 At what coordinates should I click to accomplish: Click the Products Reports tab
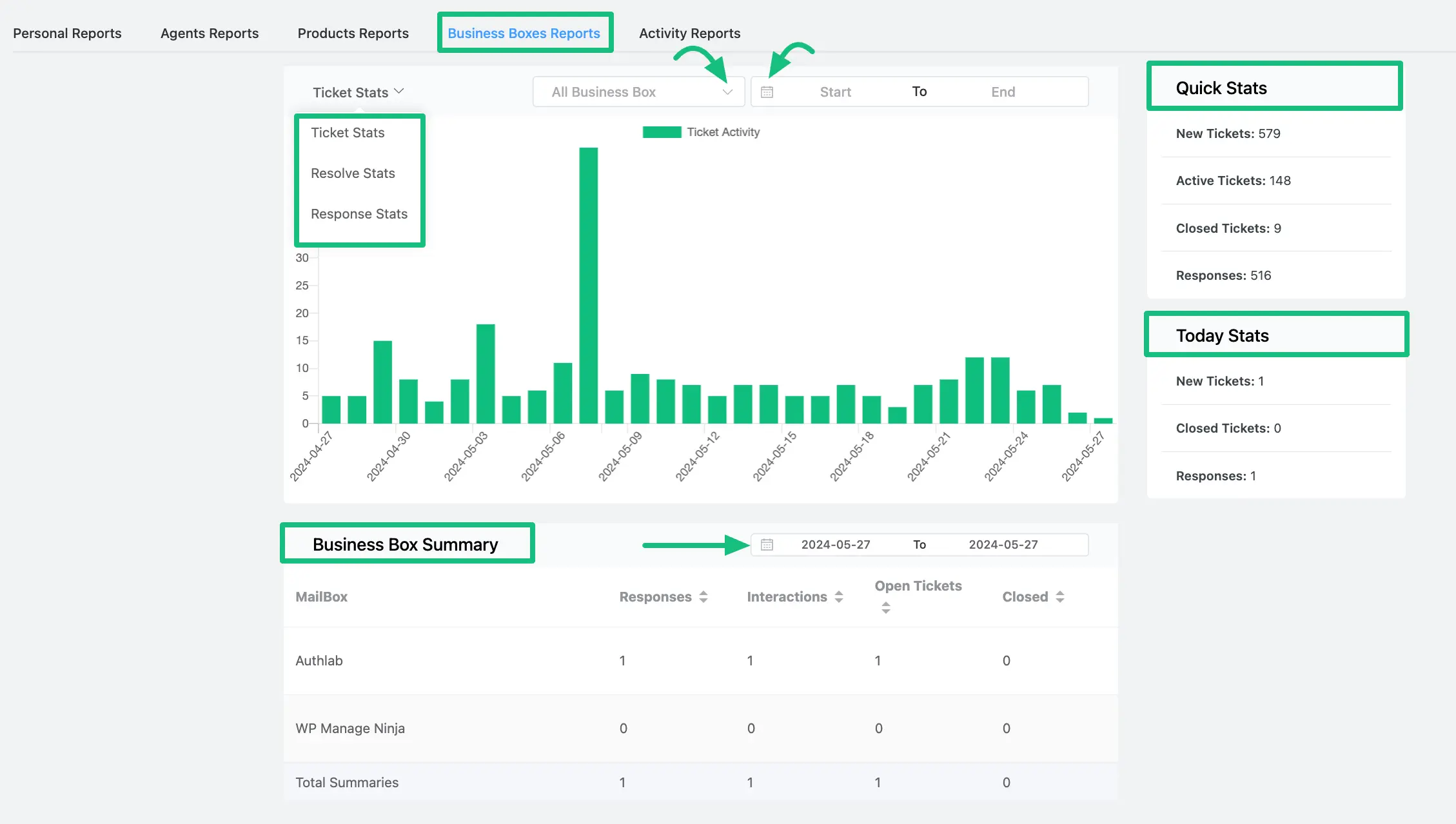tap(352, 33)
